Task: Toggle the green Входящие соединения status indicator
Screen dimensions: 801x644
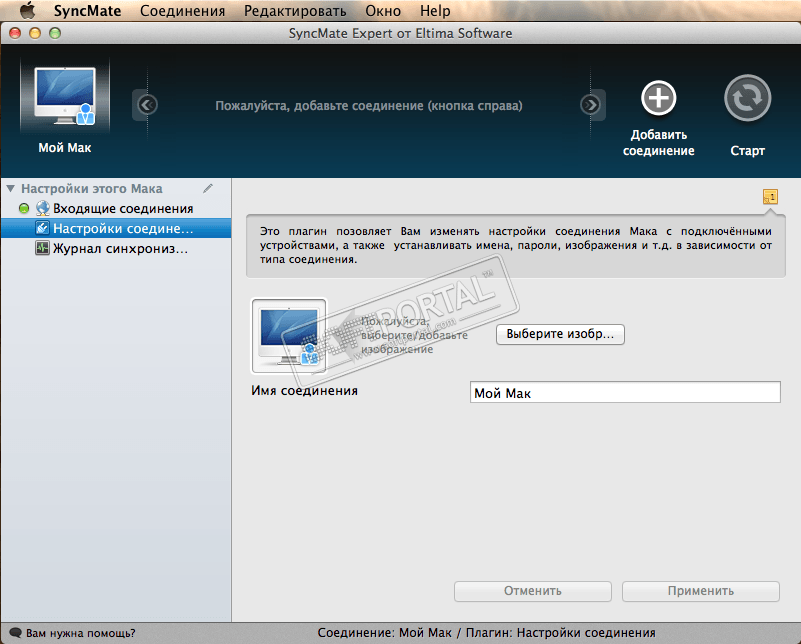Action: point(24,208)
